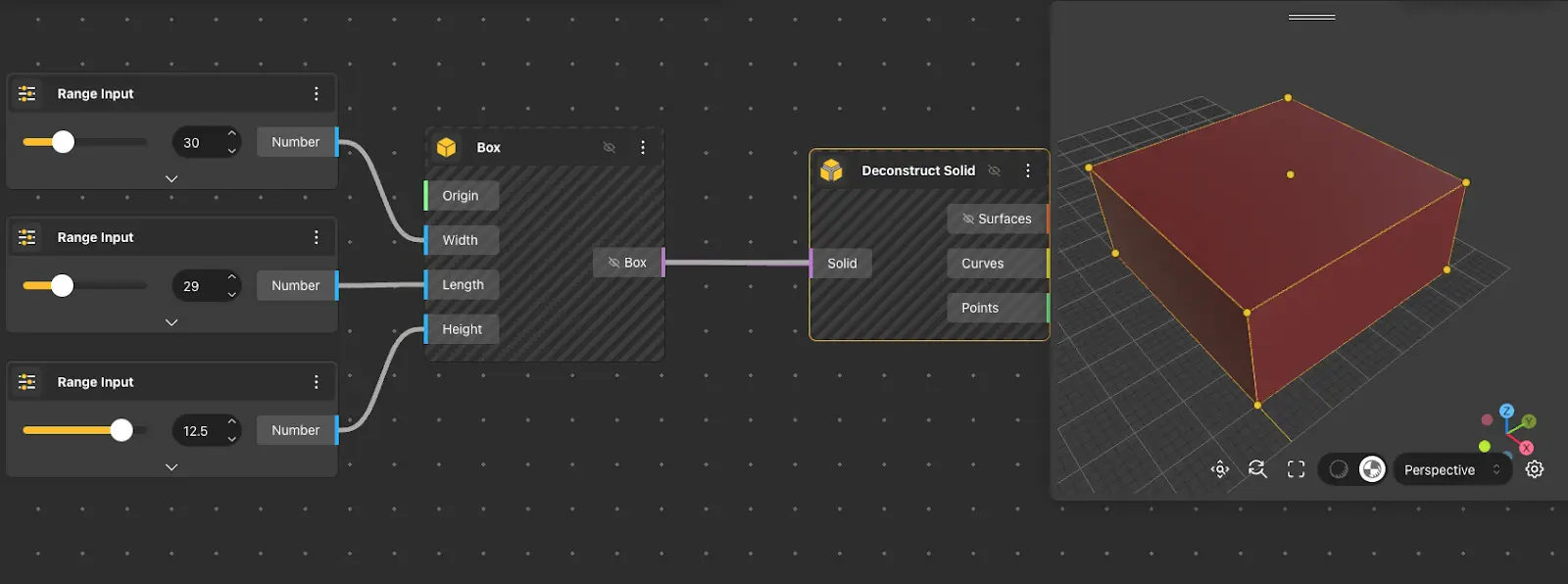
Task: Toggle visibility of the Box node
Action: point(609,147)
